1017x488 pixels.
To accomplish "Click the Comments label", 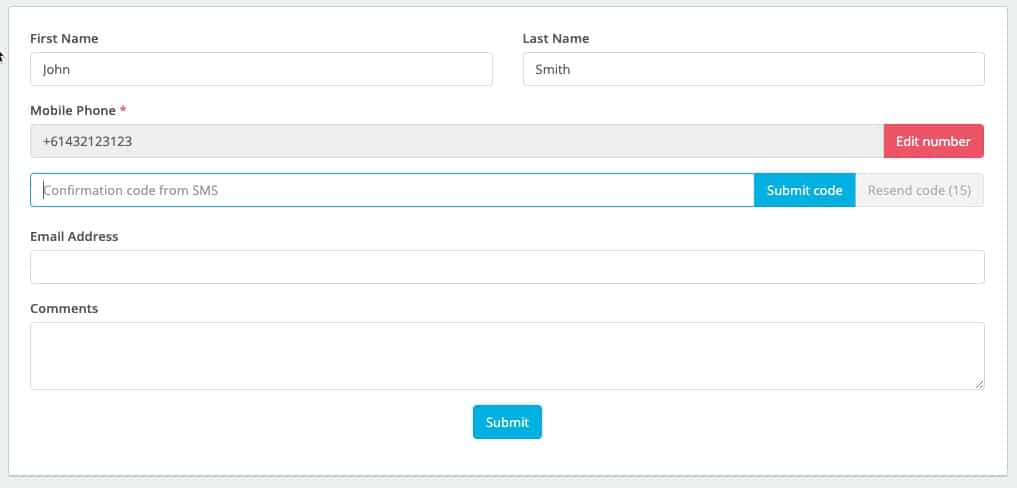I will click(x=64, y=308).
